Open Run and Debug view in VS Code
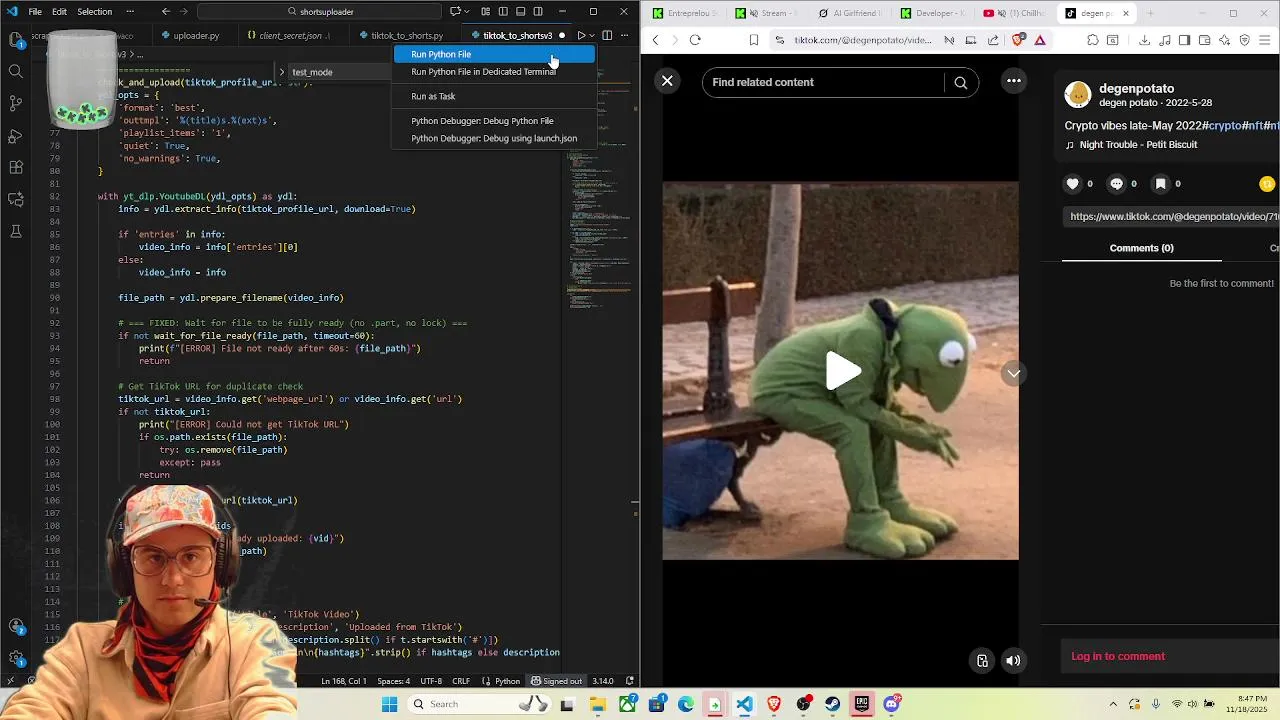This screenshot has height=720, width=1280. pos(16,135)
